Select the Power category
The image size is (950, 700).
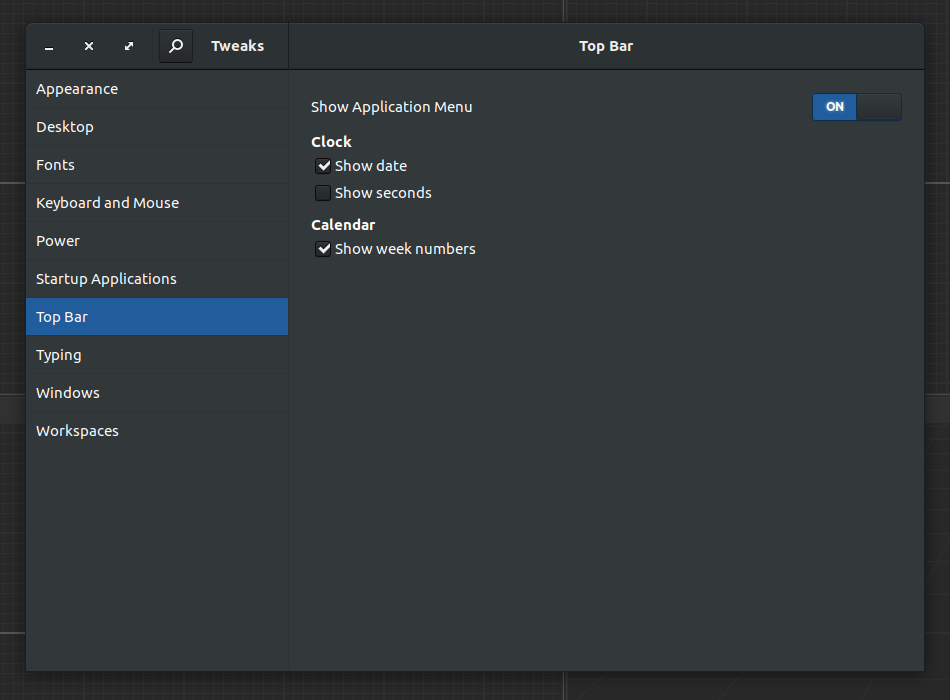157,241
